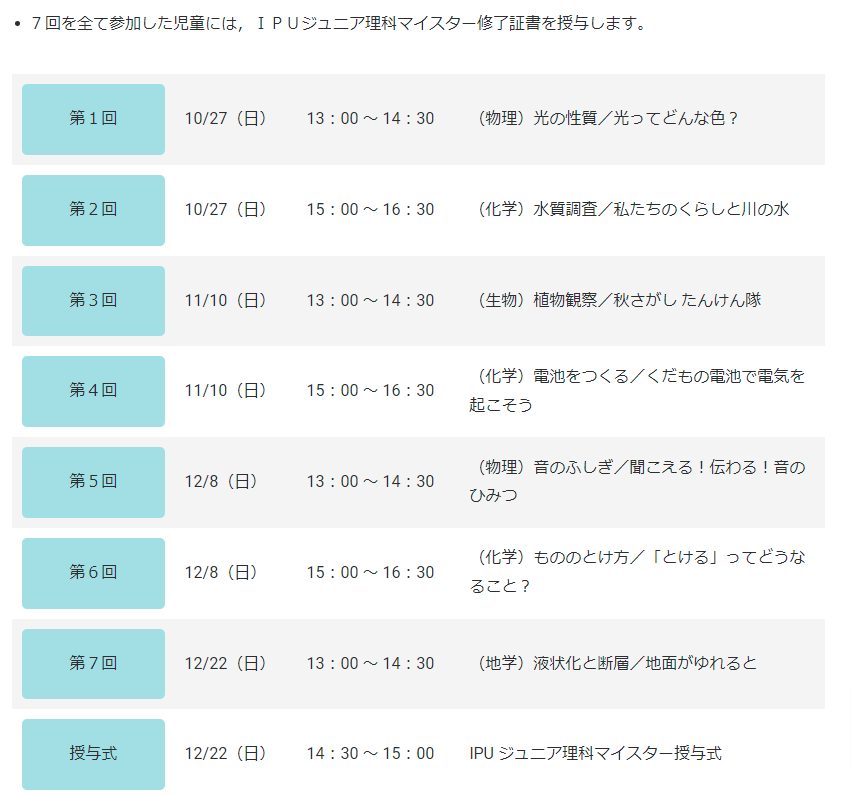Click the 第1回 session label

[93, 119]
